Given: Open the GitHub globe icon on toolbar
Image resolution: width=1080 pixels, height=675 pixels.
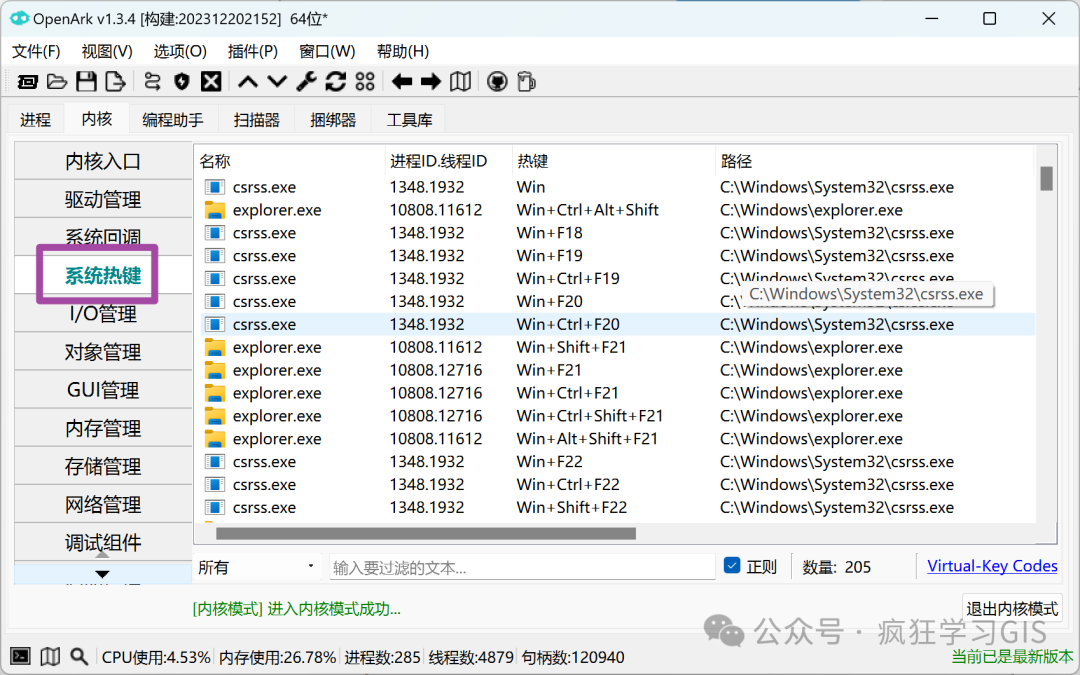Looking at the screenshot, I should [496, 81].
